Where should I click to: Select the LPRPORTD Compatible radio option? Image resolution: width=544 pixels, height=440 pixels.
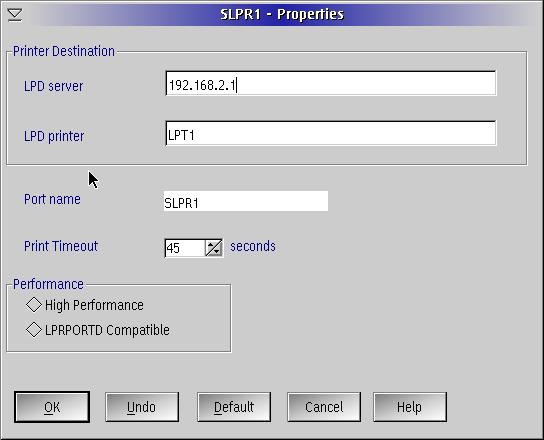tap(34, 330)
